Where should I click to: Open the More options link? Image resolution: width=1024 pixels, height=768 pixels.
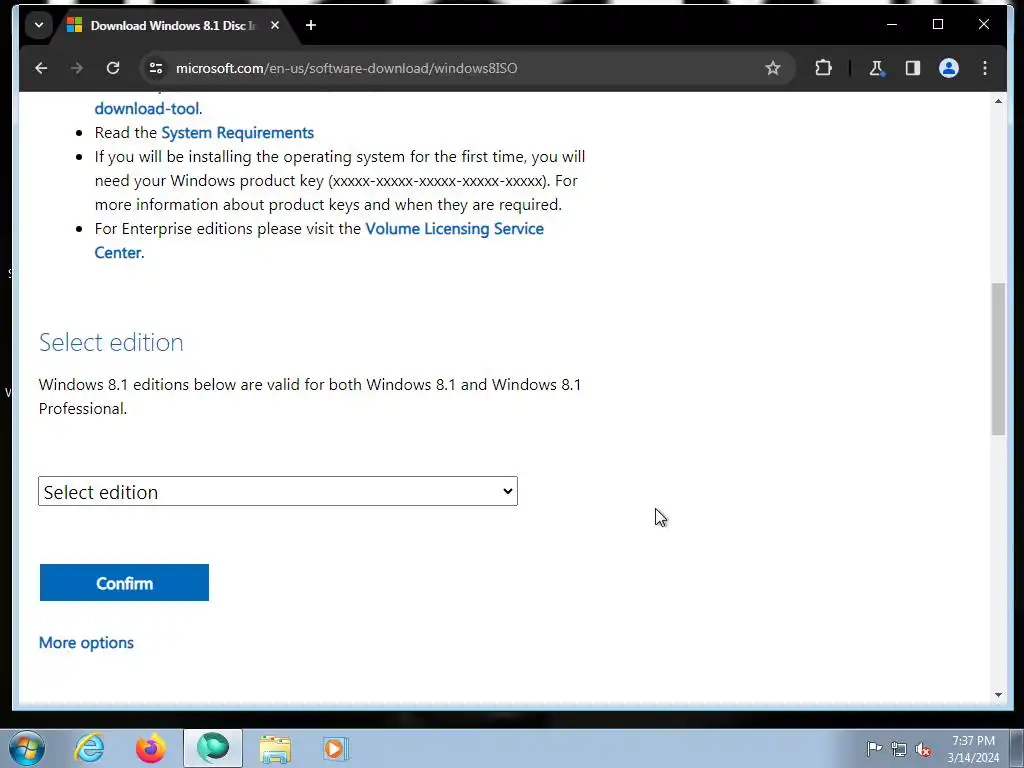point(86,643)
